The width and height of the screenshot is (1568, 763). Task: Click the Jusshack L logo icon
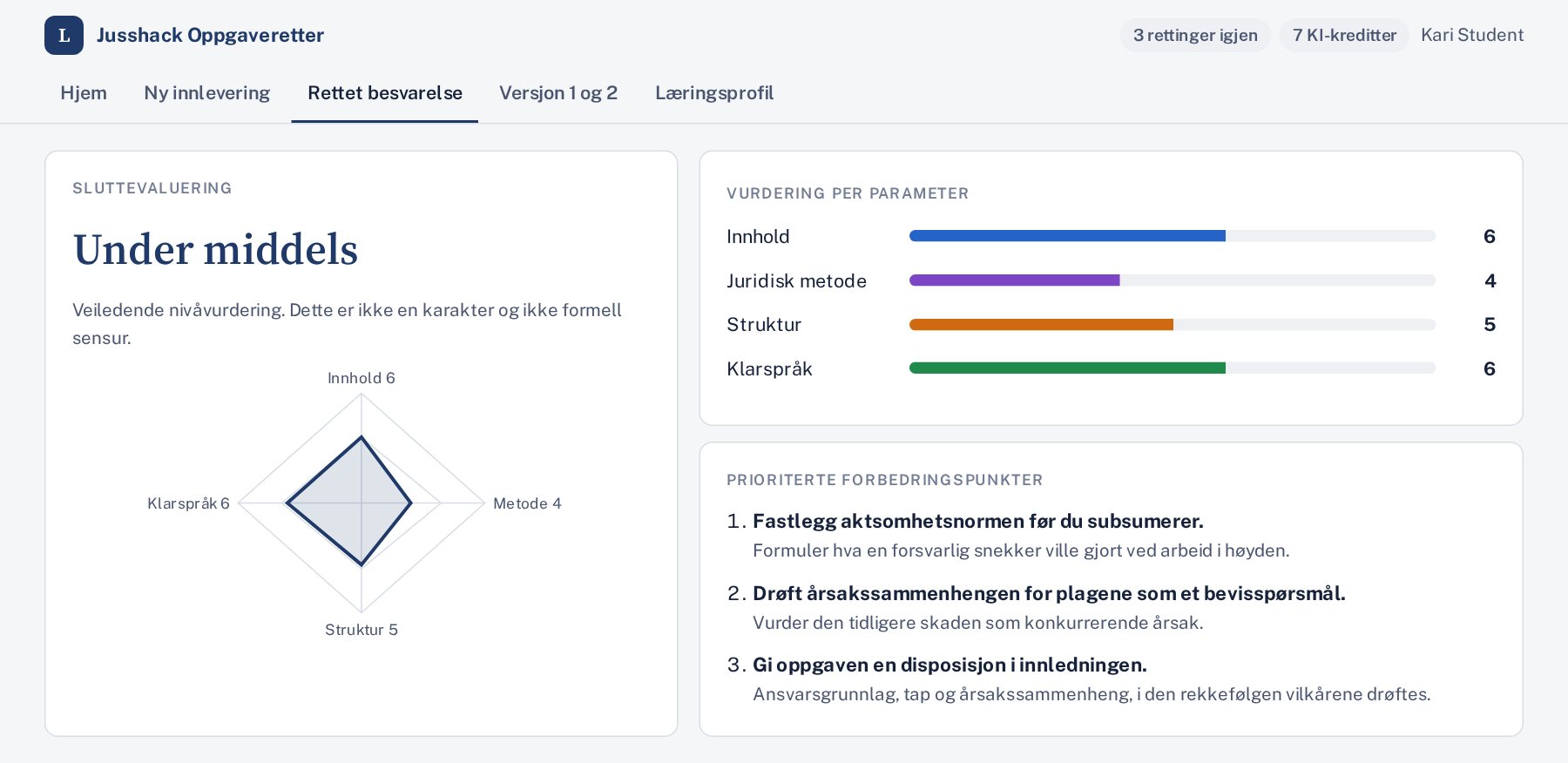(x=64, y=36)
